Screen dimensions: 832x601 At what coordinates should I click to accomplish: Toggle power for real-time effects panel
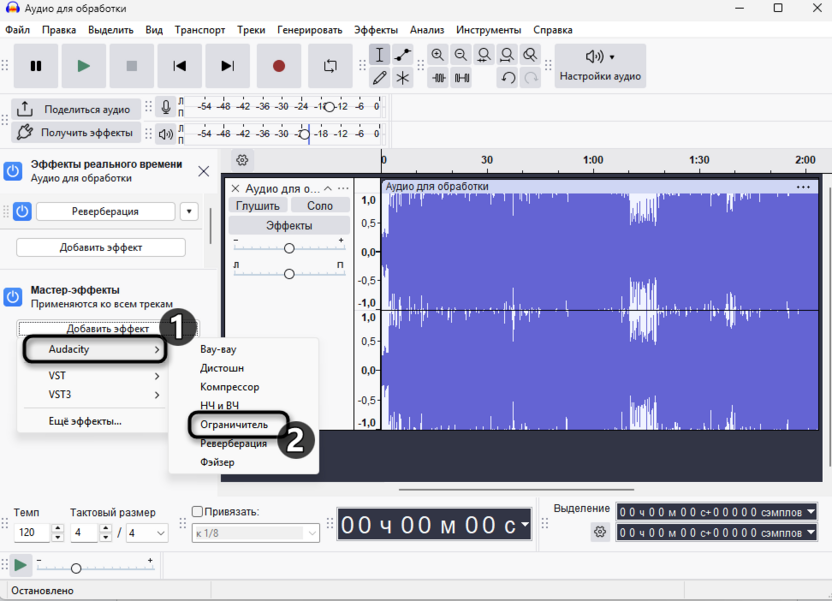(13, 171)
